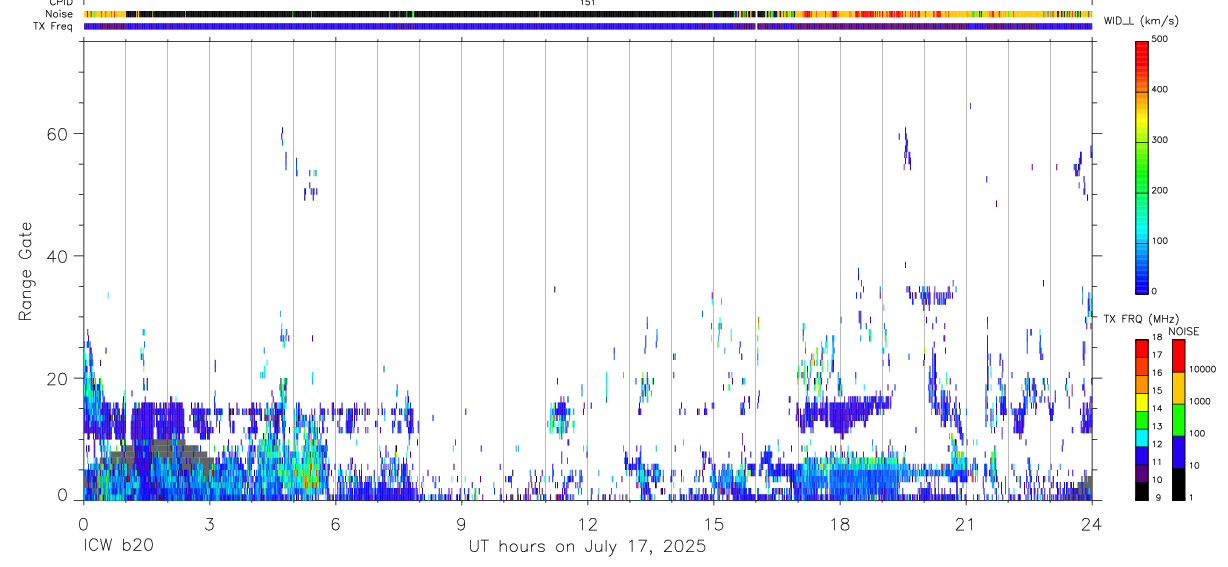Click the 18 hour tick label
This screenshot has width=1228, height=567.
(839, 523)
